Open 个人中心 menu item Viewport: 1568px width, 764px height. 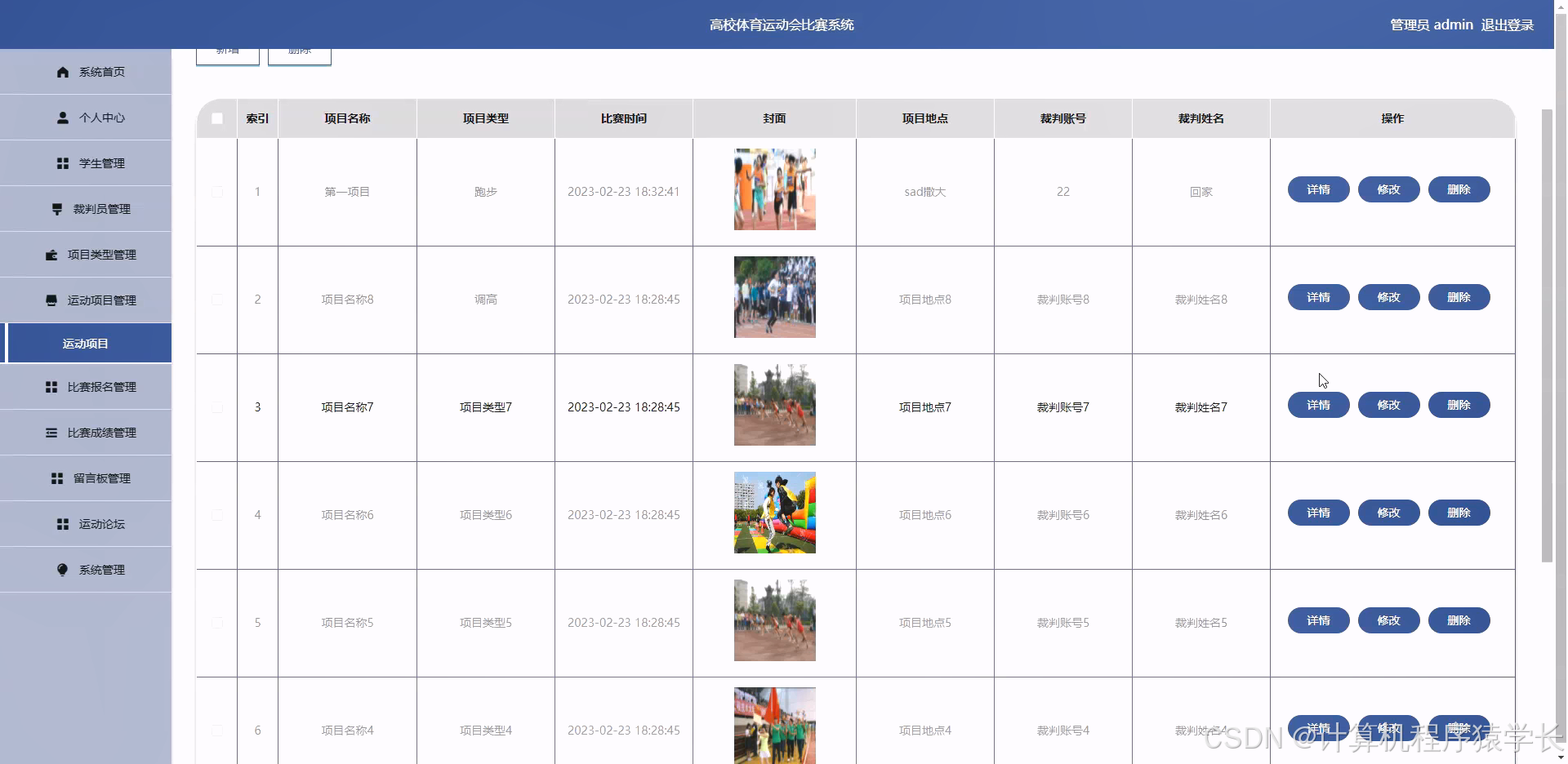86,118
